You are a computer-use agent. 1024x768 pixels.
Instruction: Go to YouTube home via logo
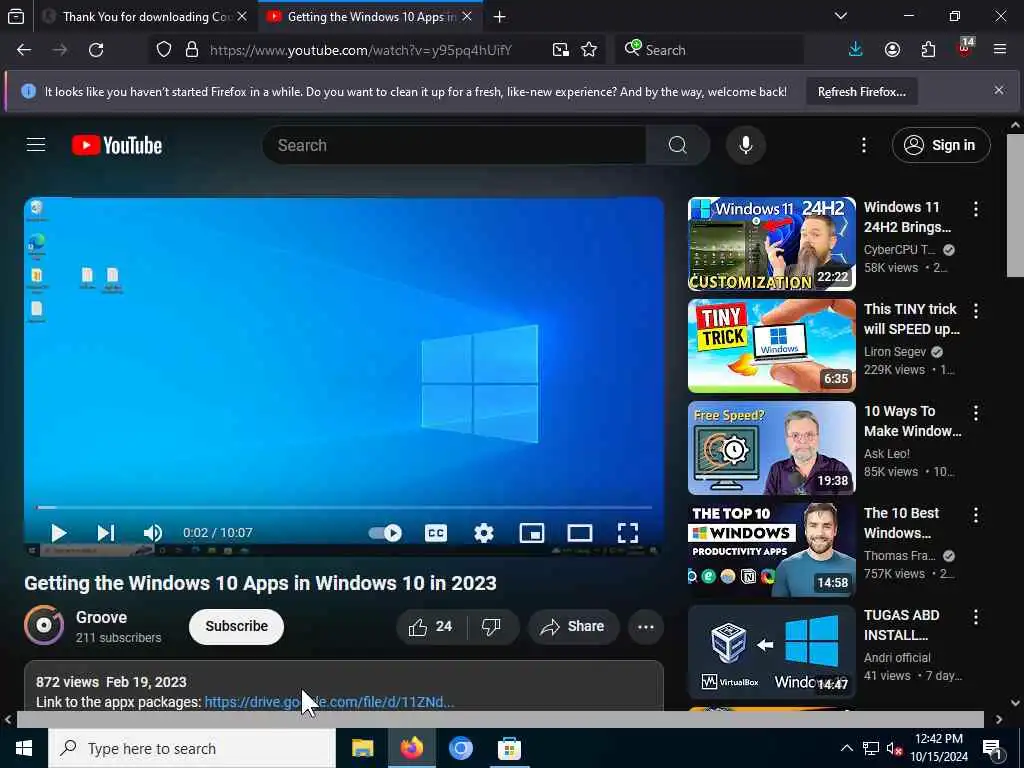[117, 145]
